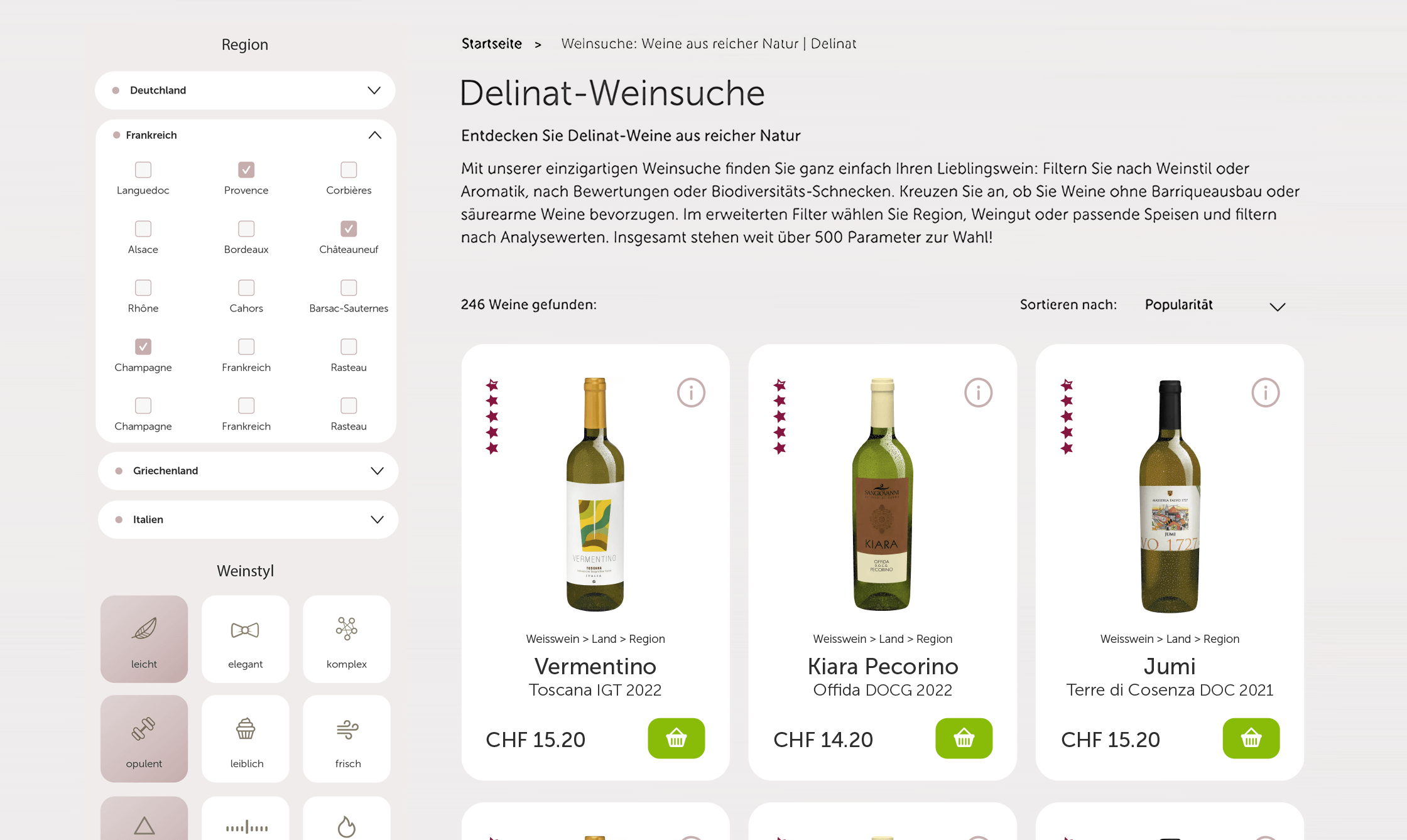The width and height of the screenshot is (1407, 840).
Task: Click the basket icon for Jumi wine
Action: (1251, 738)
